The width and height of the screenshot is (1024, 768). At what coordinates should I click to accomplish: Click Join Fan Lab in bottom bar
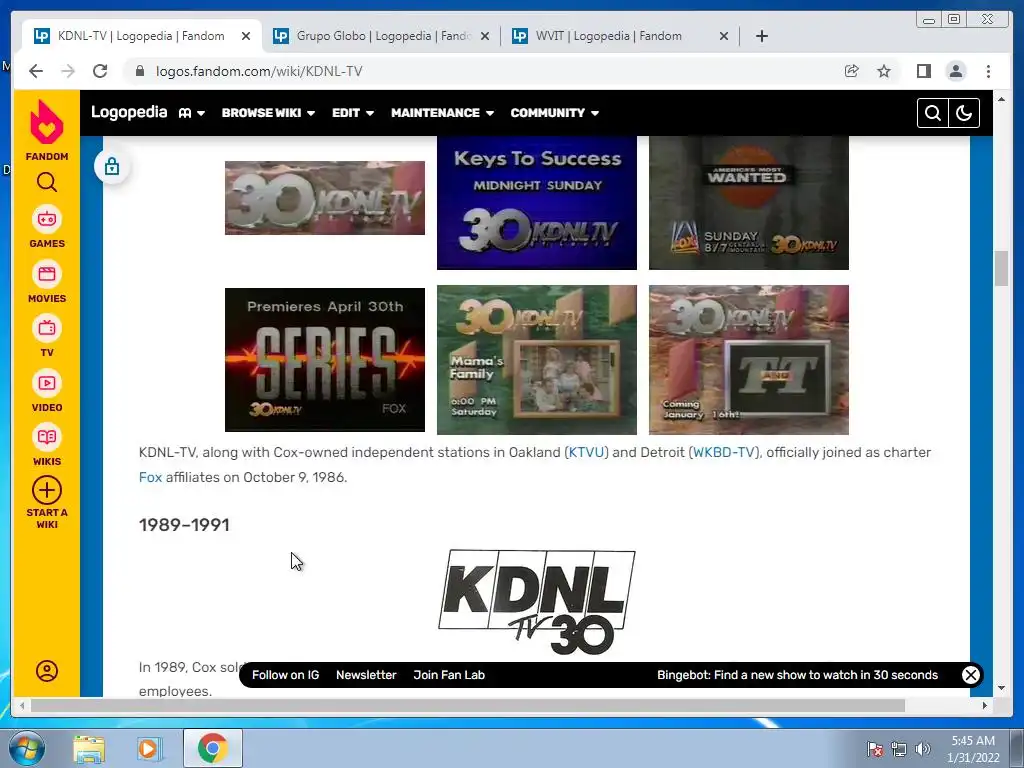[x=449, y=675]
